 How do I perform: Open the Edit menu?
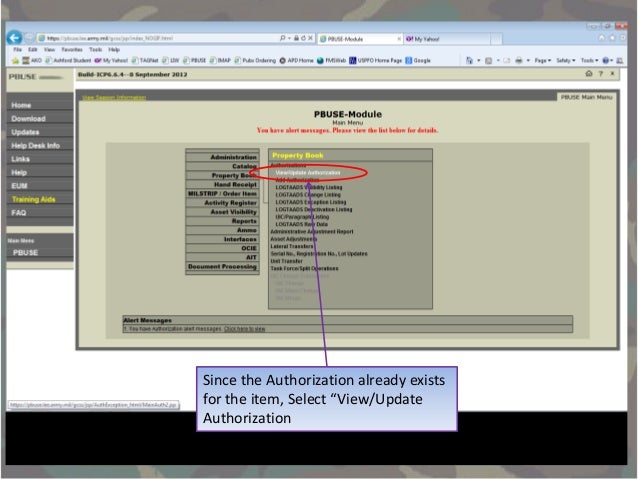tap(33, 50)
